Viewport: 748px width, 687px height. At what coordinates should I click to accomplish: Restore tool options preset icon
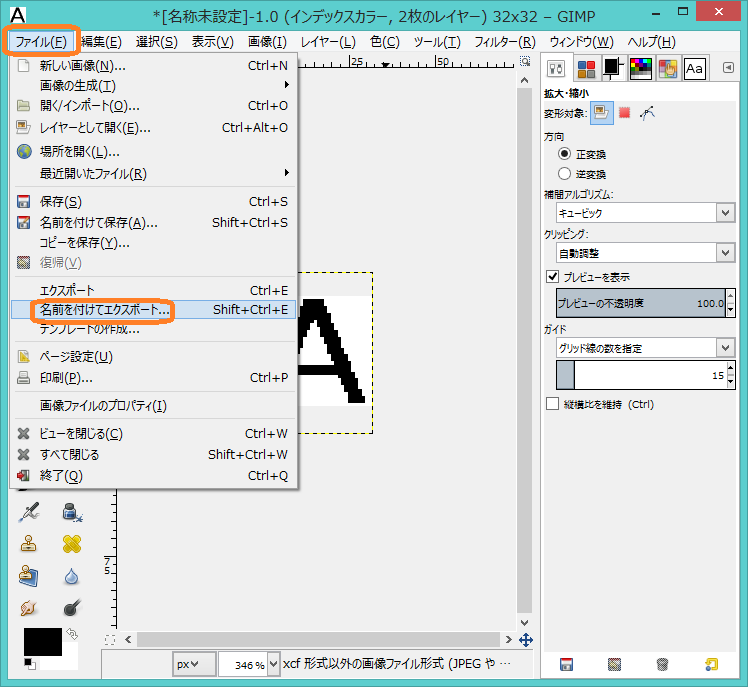[614, 665]
